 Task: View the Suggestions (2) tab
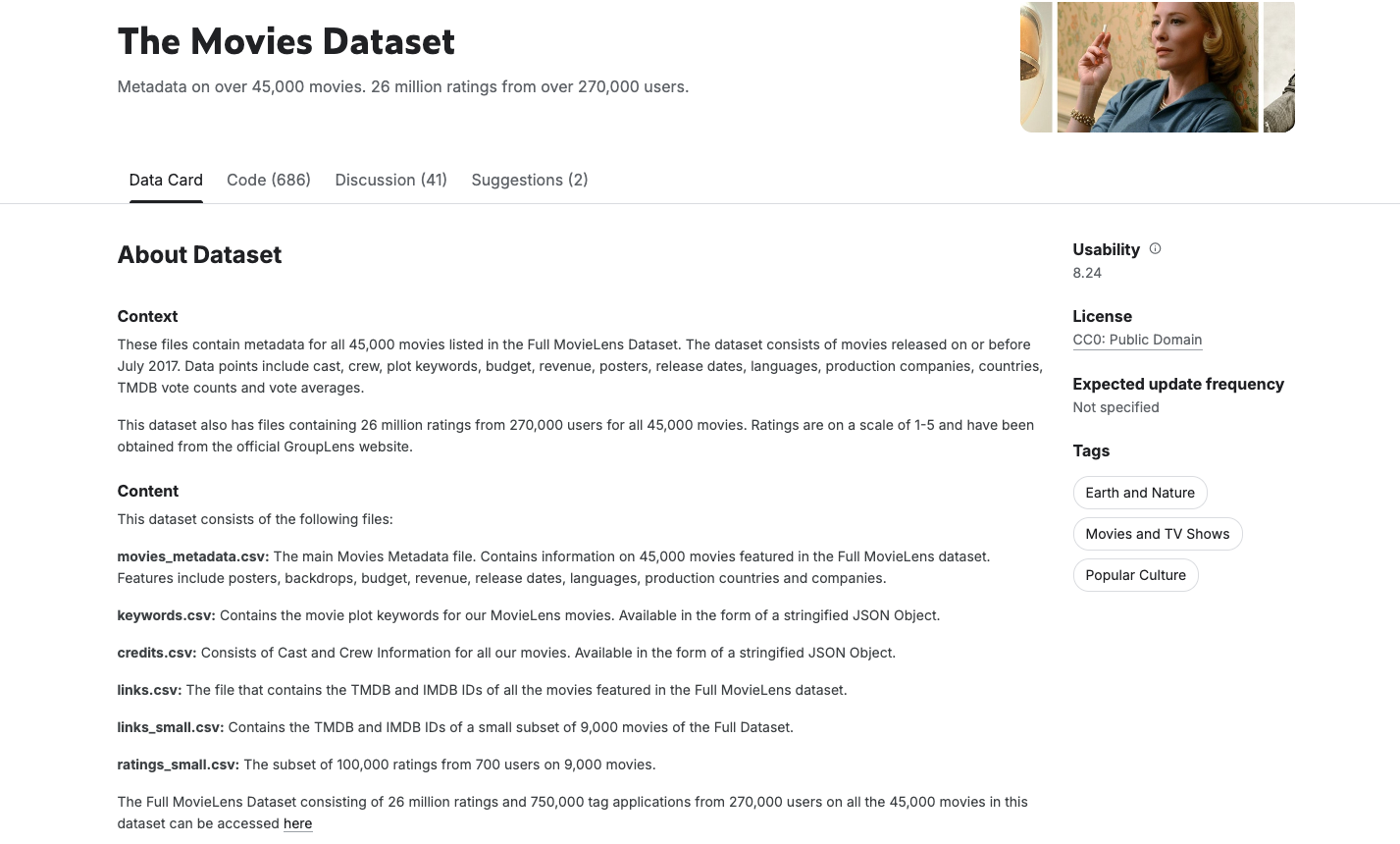[x=530, y=180]
